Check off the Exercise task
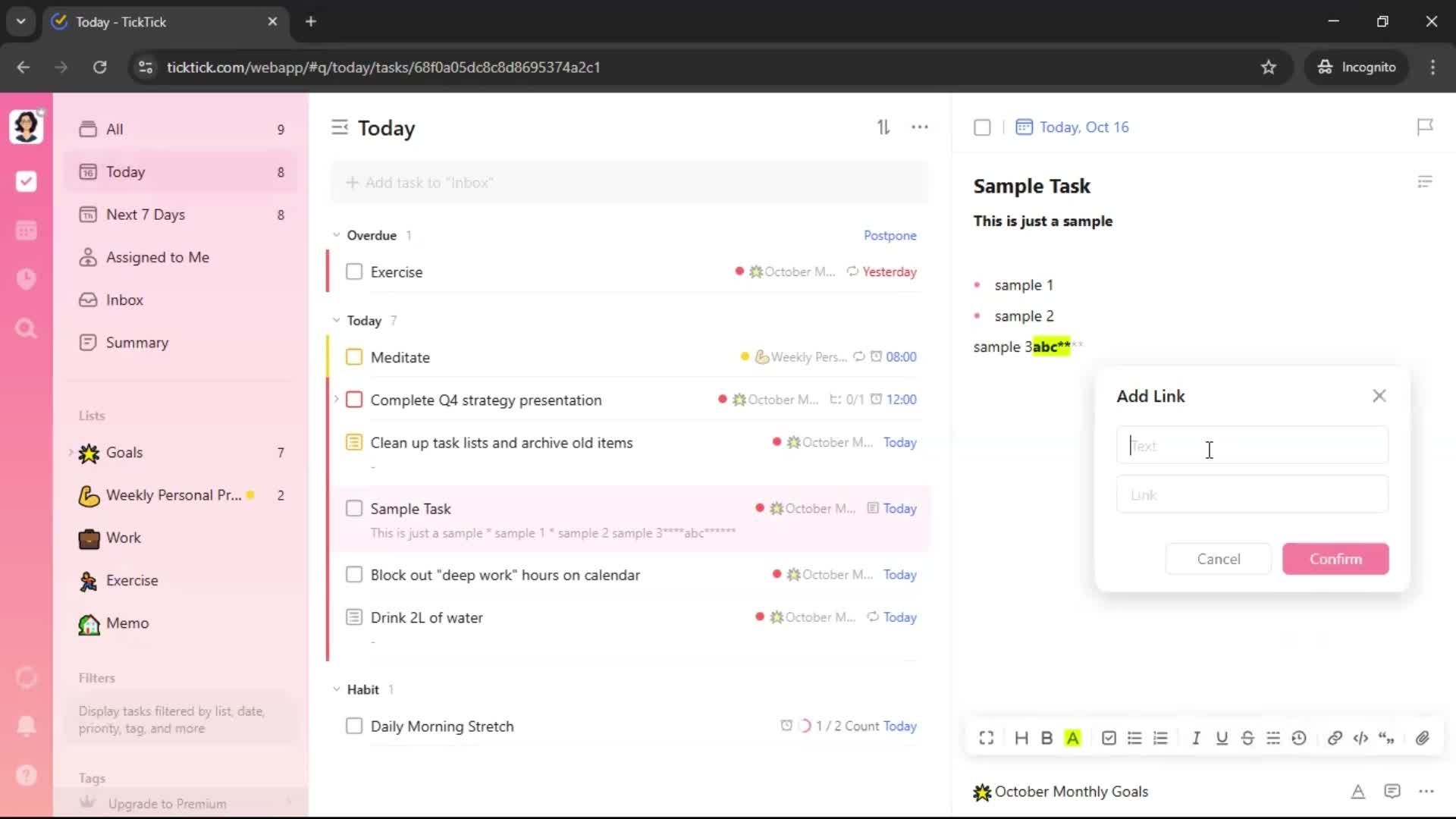The height and width of the screenshot is (819, 1456). [x=354, y=271]
